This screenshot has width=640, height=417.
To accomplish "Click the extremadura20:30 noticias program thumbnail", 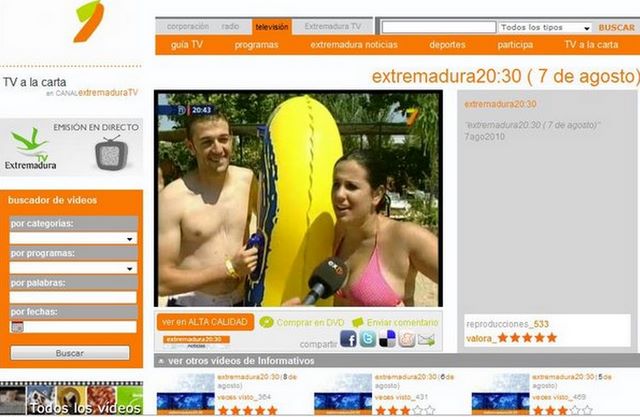I will click(196, 342).
